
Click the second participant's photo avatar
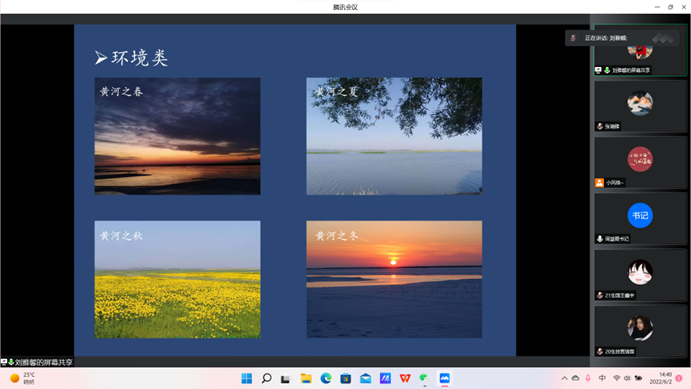coord(640,103)
